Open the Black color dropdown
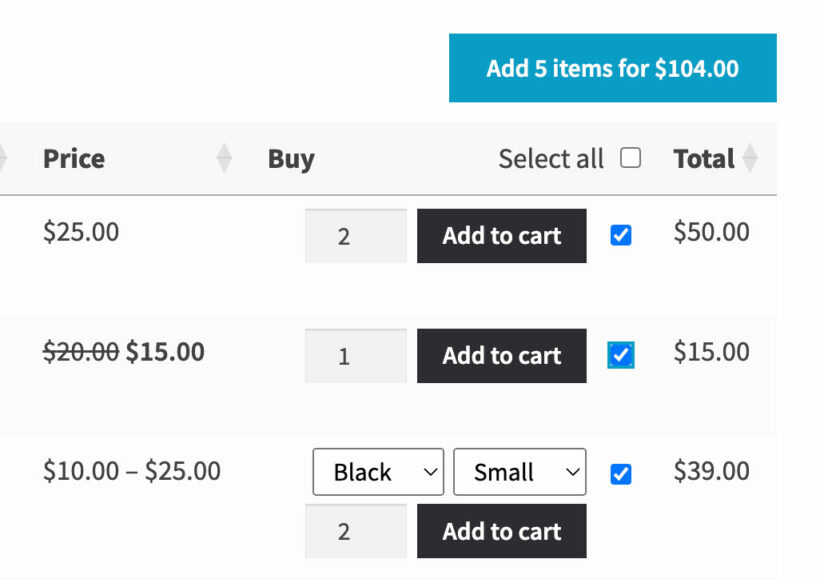This screenshot has height=579, width=820. [378, 472]
